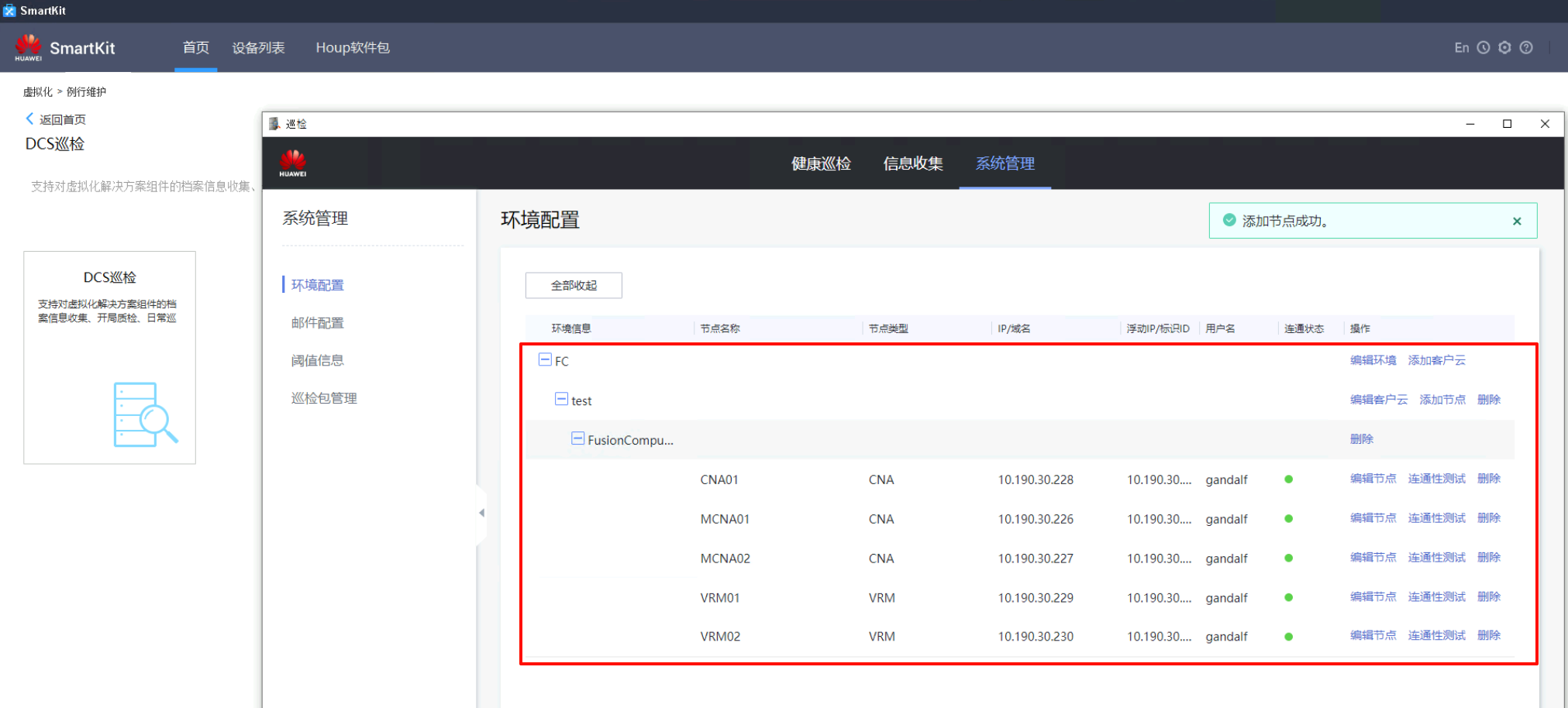Open the 设备列表 menu in SmartKit
Viewport: 1568px width, 708px height.
tap(258, 48)
